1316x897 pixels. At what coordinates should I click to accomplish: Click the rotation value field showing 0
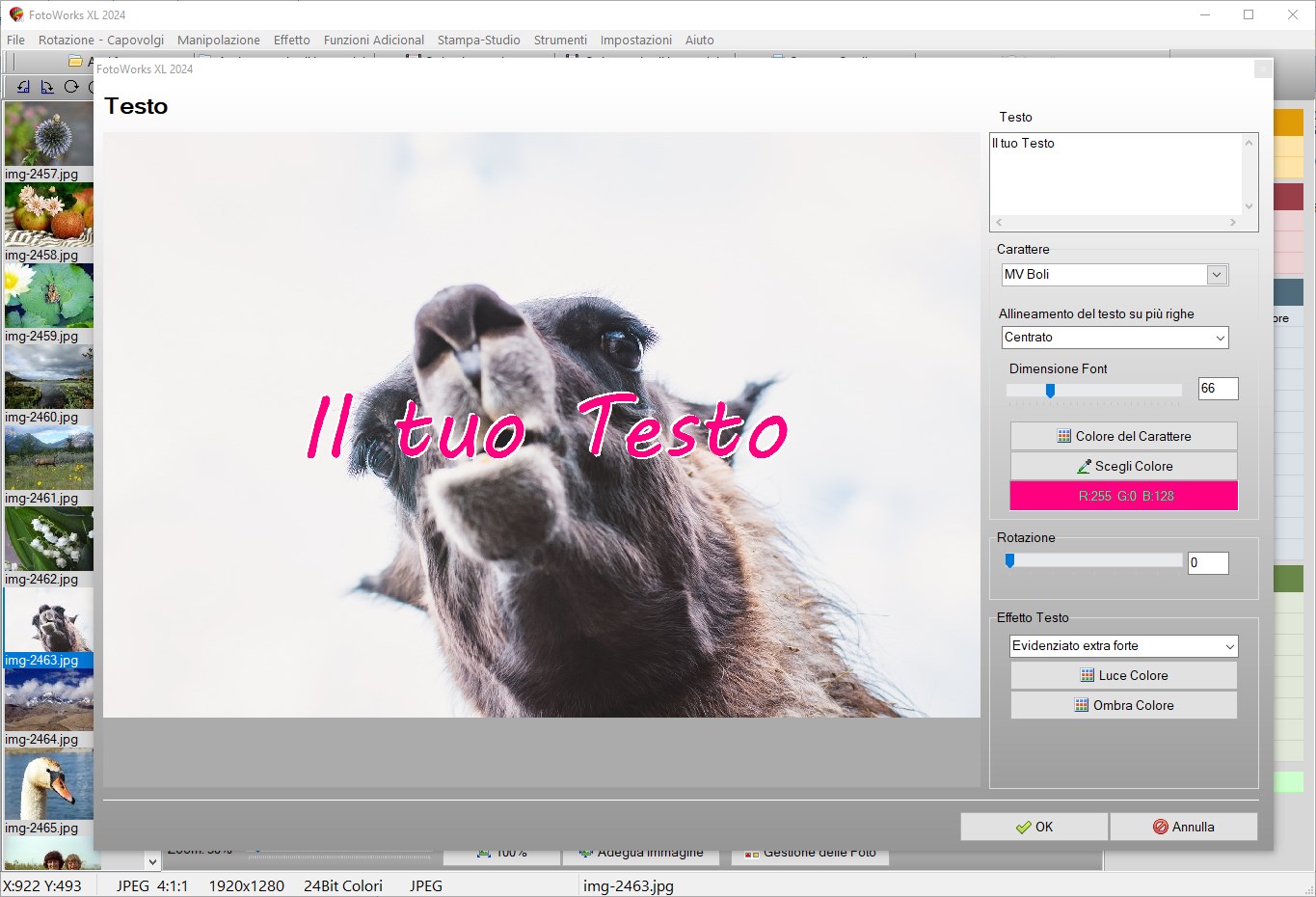[1208, 563]
